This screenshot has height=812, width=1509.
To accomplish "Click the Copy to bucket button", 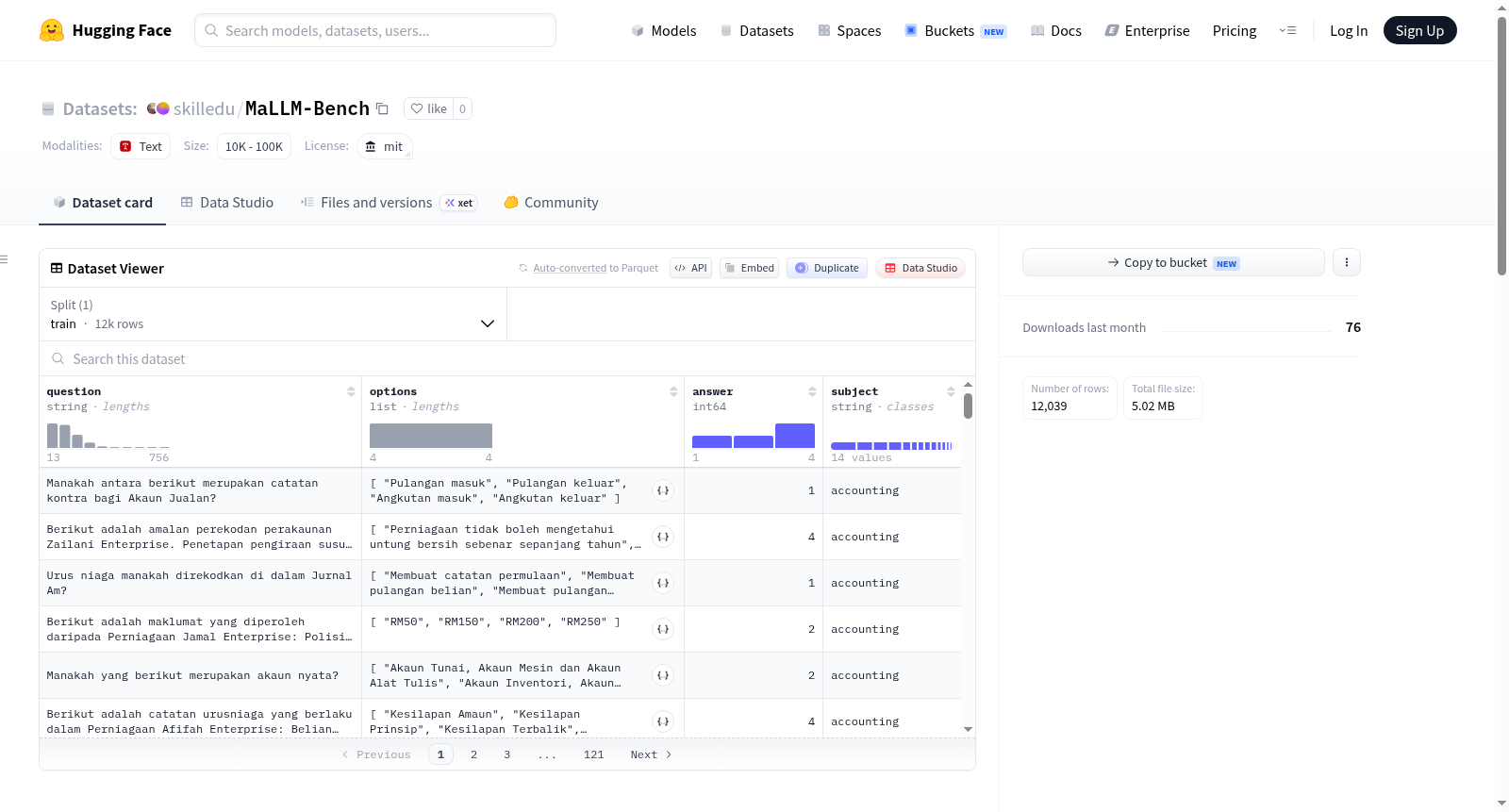I will tap(1173, 262).
